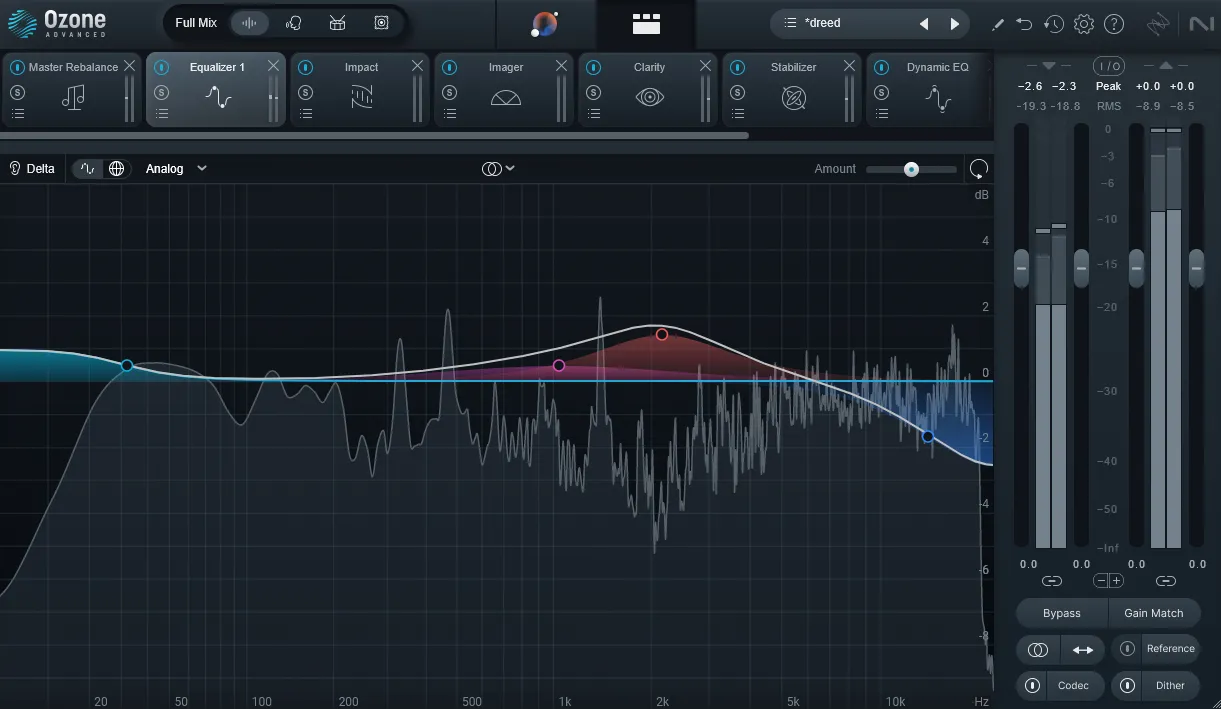Viewport: 1221px width, 709px height.
Task: Select the Clarity module tab
Action: coord(649,89)
